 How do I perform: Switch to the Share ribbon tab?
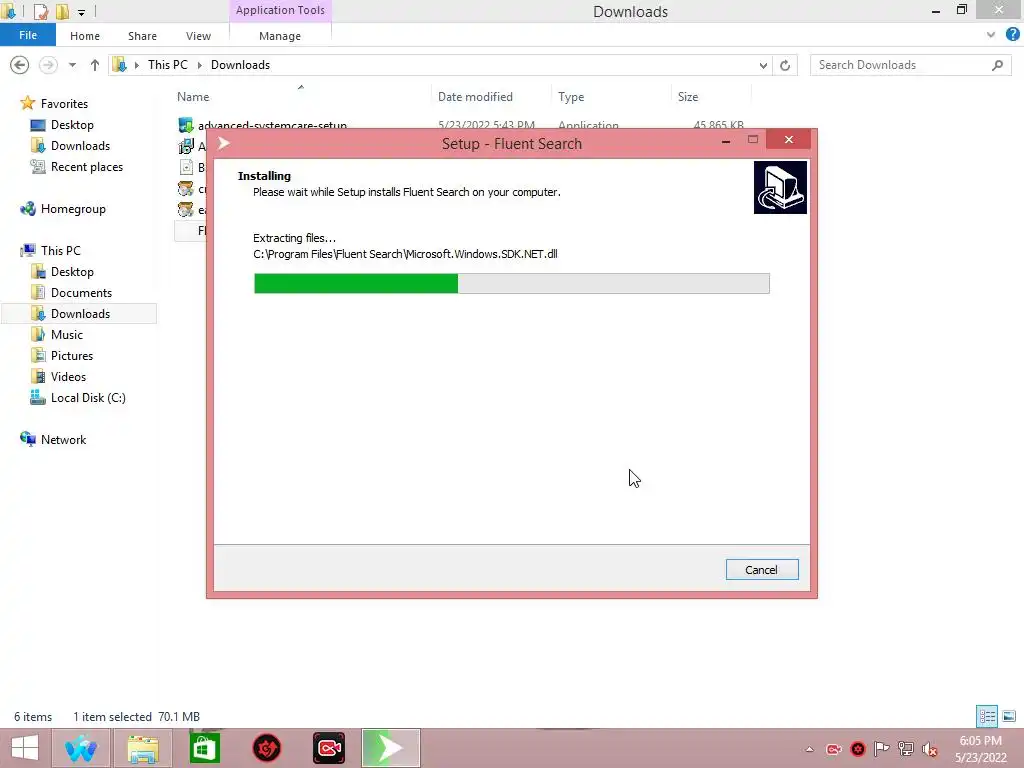[142, 36]
